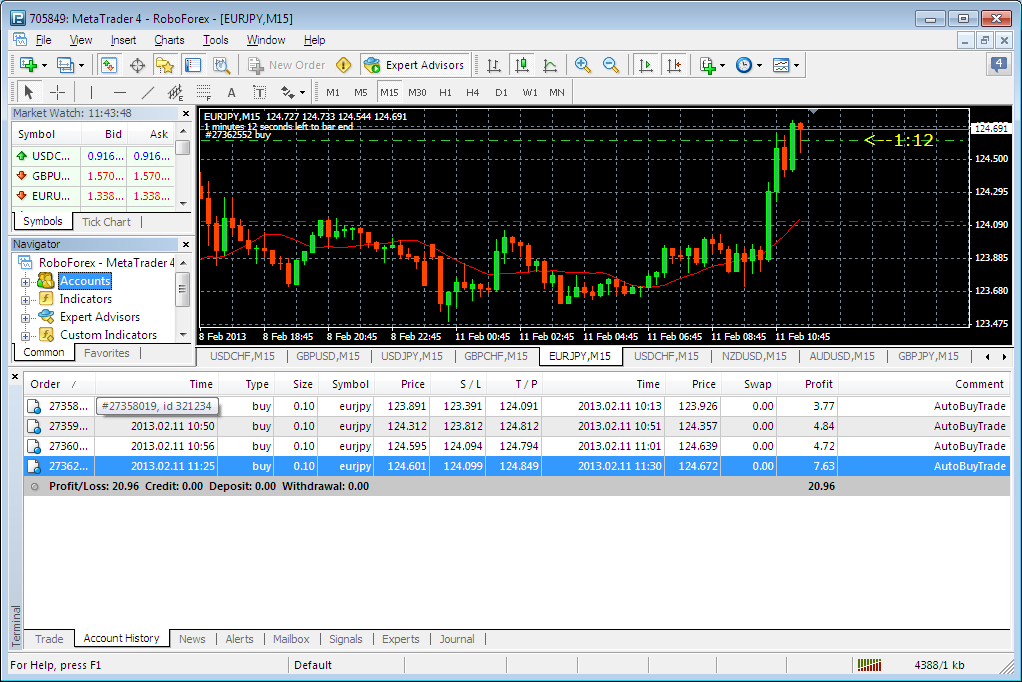1022x682 pixels.
Task: Draw a horizontal line
Action: (x=119, y=92)
